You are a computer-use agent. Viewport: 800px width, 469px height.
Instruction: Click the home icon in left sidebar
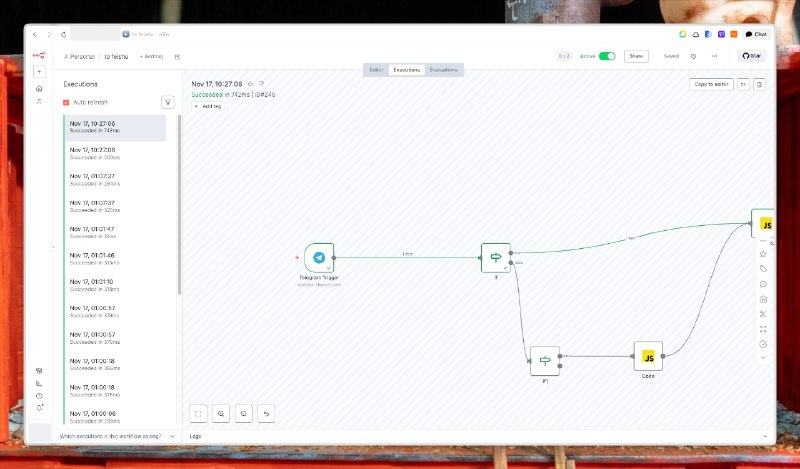[39, 88]
